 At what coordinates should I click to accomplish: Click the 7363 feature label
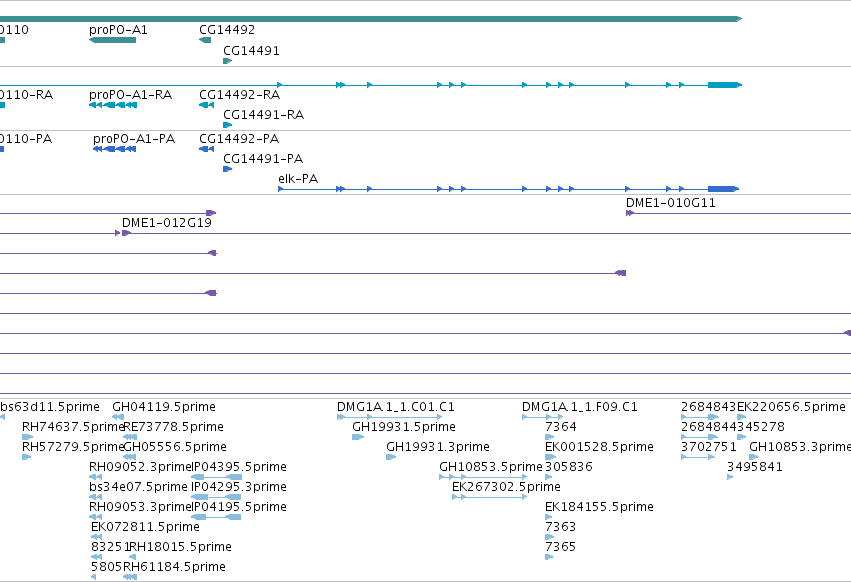[560, 527]
